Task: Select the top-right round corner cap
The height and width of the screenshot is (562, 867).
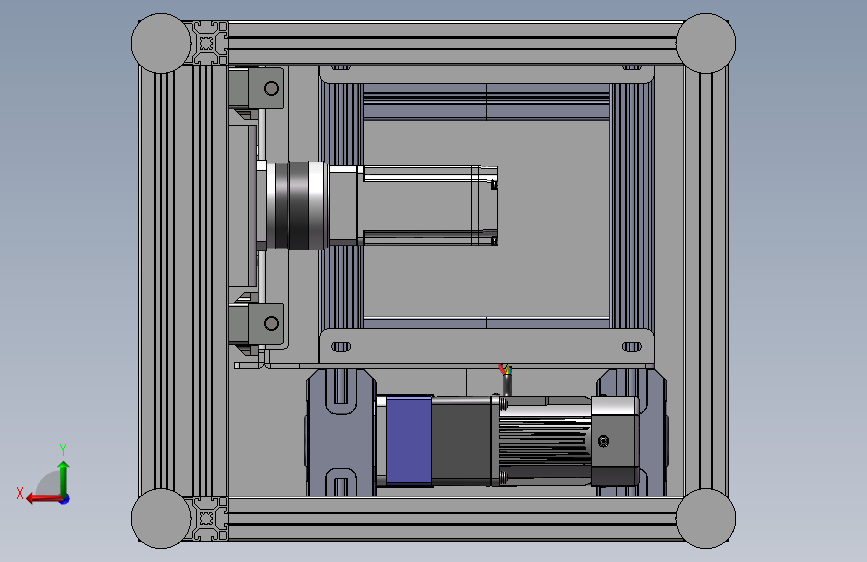Action: click(x=706, y=43)
